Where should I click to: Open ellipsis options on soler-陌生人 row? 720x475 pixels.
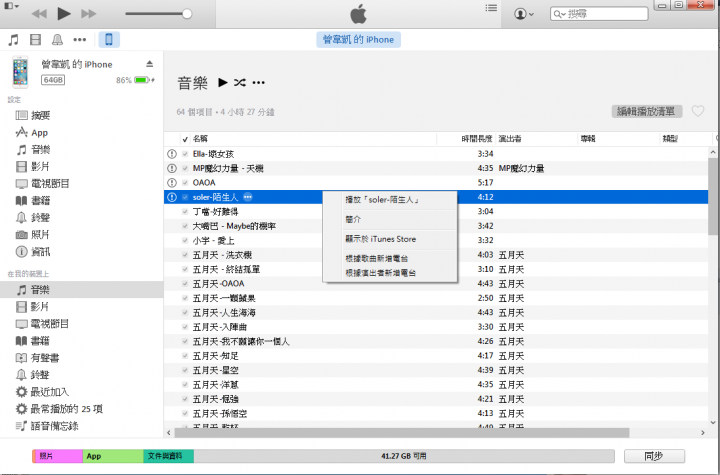(248, 197)
